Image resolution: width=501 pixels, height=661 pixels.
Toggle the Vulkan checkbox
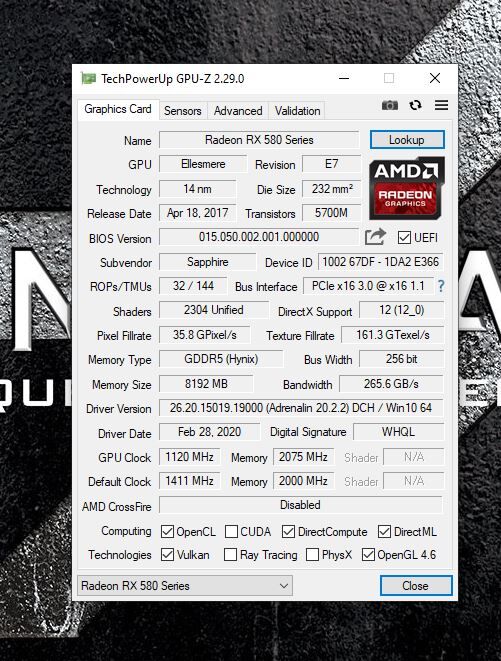[x=167, y=554]
